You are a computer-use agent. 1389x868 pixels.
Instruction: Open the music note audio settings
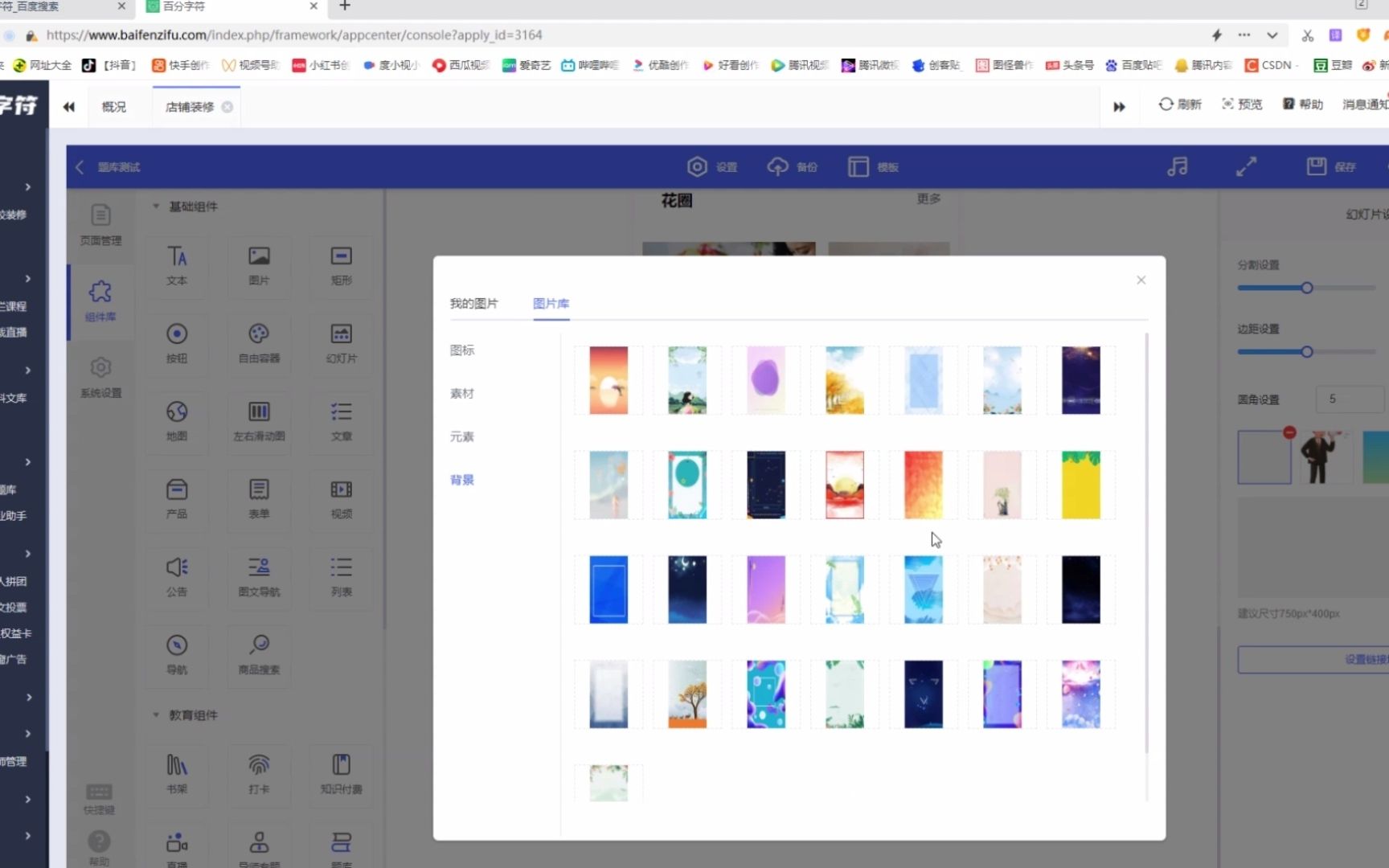tap(1178, 166)
